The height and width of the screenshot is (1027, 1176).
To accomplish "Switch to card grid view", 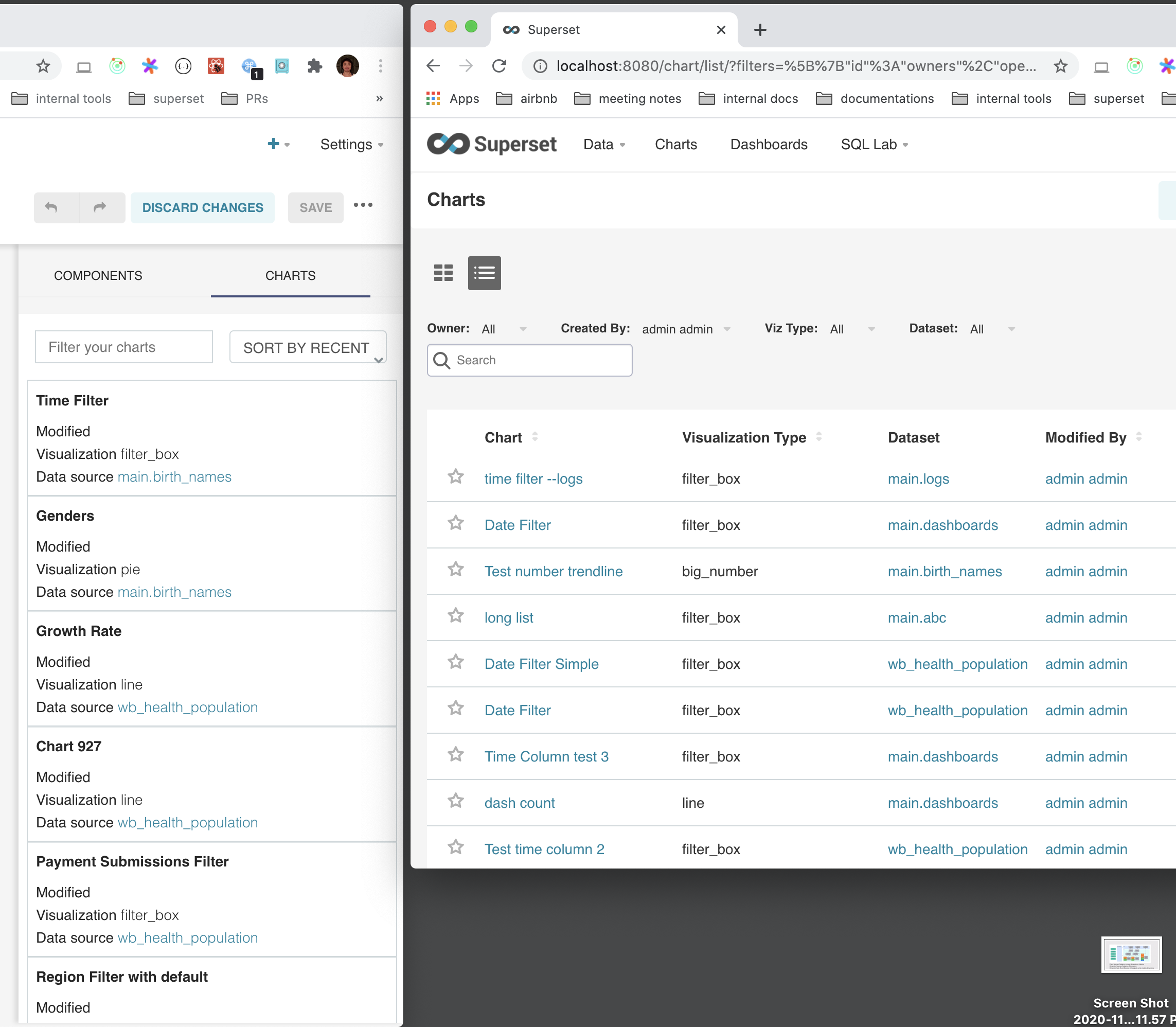I will point(443,273).
